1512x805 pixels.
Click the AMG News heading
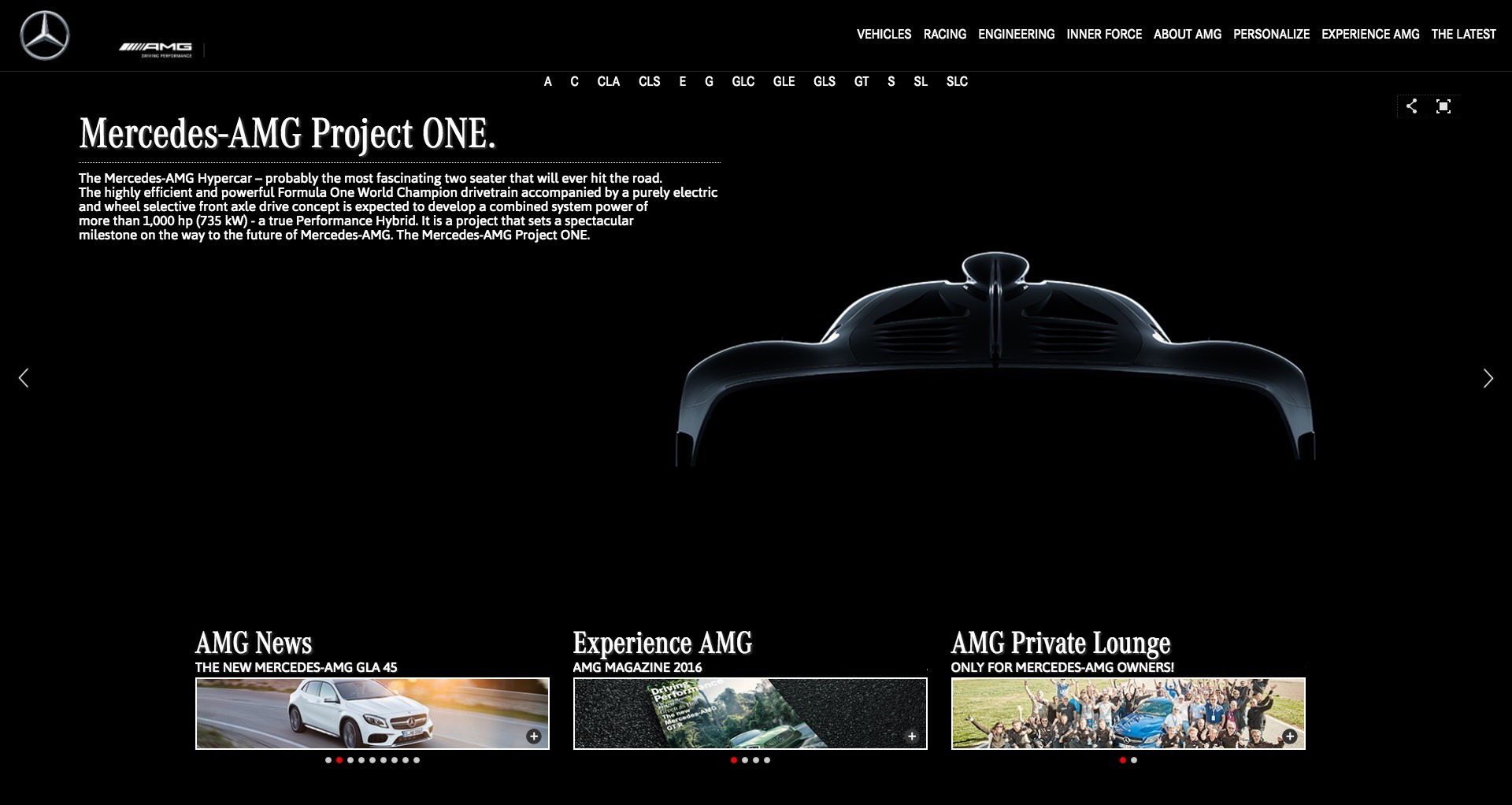click(254, 644)
